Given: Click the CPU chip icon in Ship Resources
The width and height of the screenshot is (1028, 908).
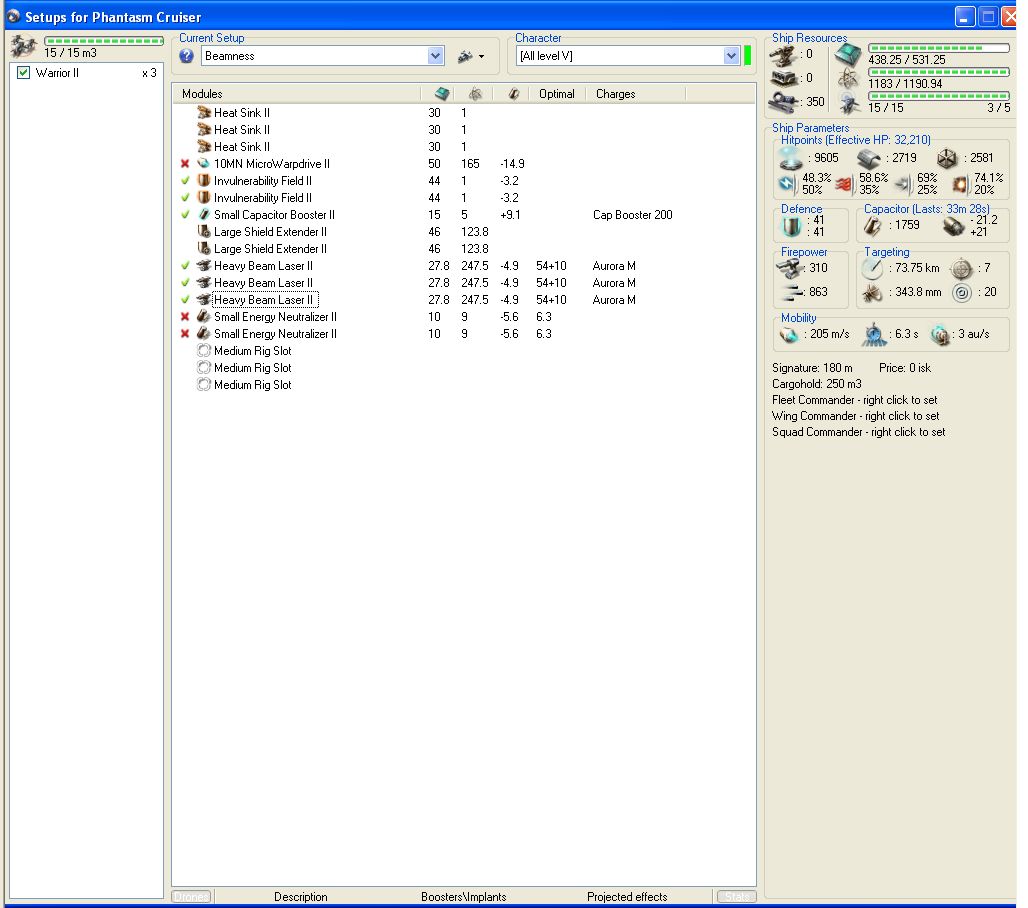Looking at the screenshot, I should click(x=849, y=54).
